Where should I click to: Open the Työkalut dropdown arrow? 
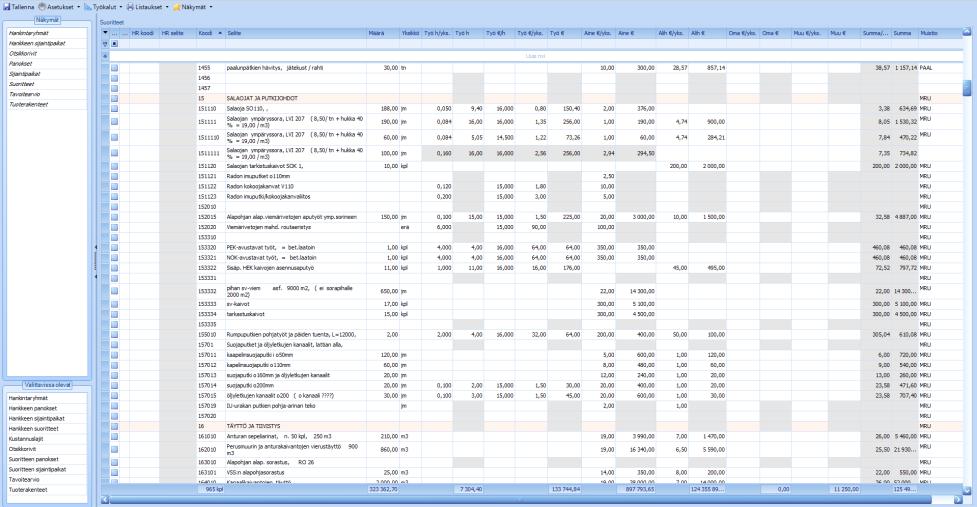point(121,7)
